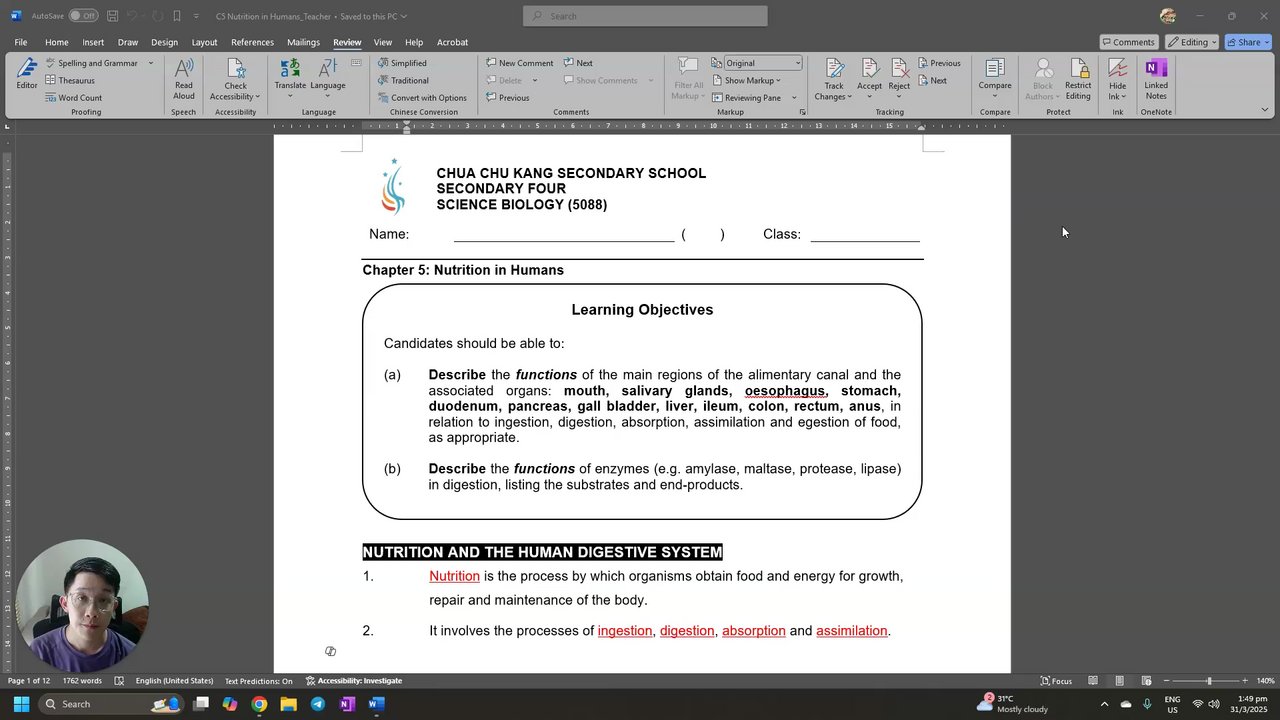Click Accessibility: Investigate in status bar
The width and height of the screenshot is (1280, 720).
[x=354, y=681]
